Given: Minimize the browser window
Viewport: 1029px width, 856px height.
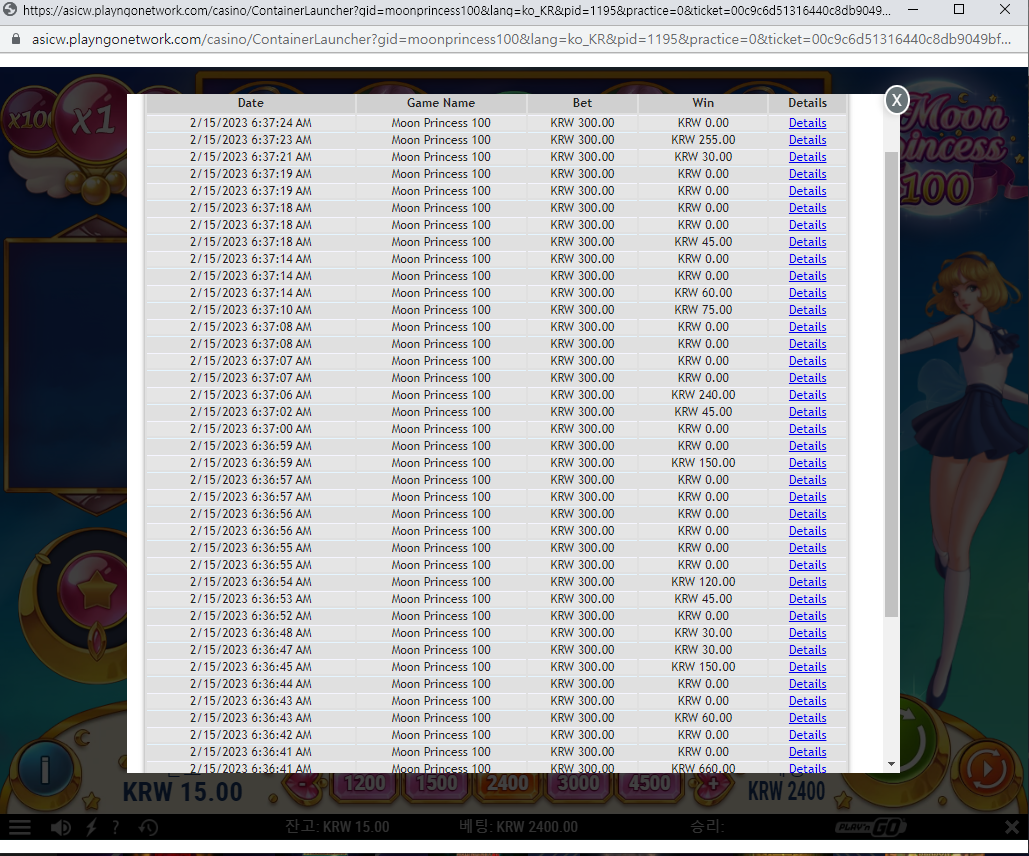Looking at the screenshot, I should click(x=913, y=10).
